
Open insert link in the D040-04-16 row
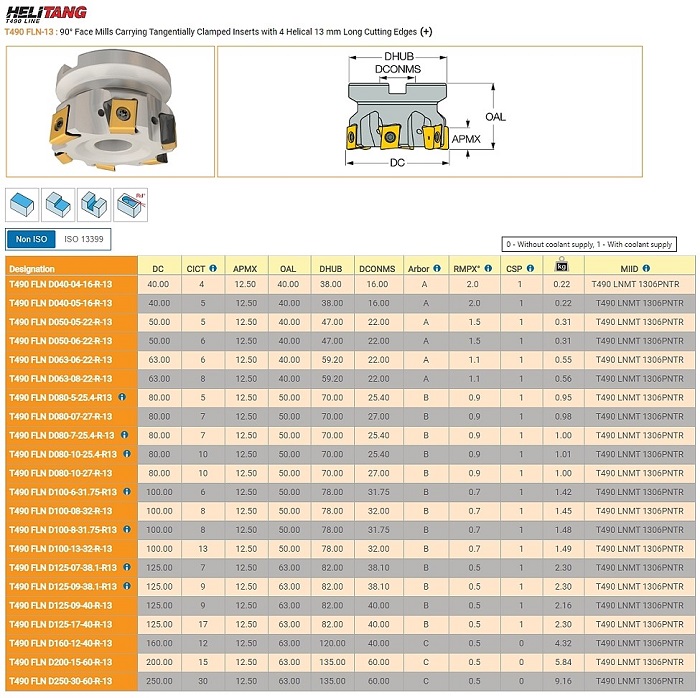click(x=635, y=284)
